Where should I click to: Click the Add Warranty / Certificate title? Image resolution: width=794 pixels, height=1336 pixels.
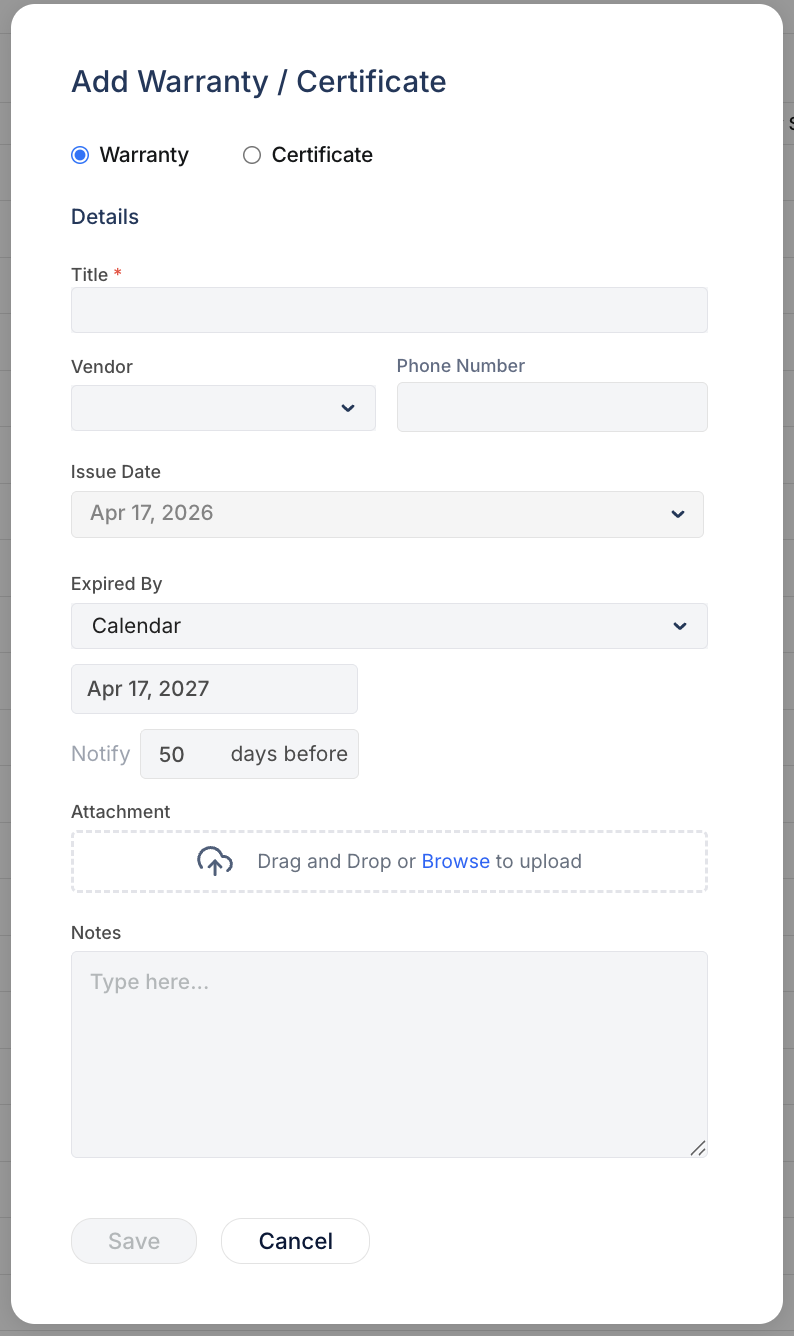pyautogui.click(x=258, y=82)
